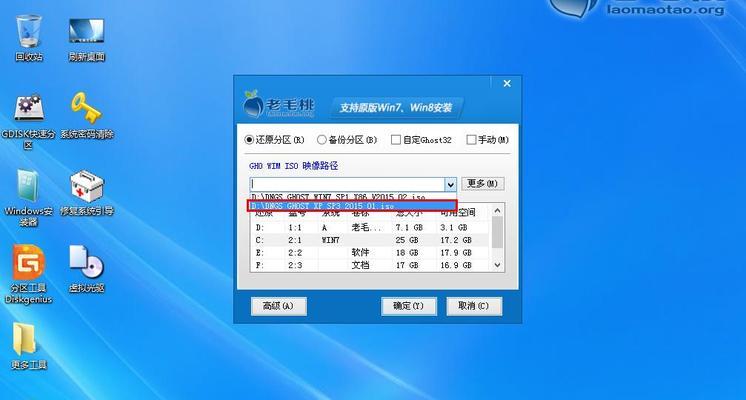Click the 7.1 GB total size cell

pos(409,227)
